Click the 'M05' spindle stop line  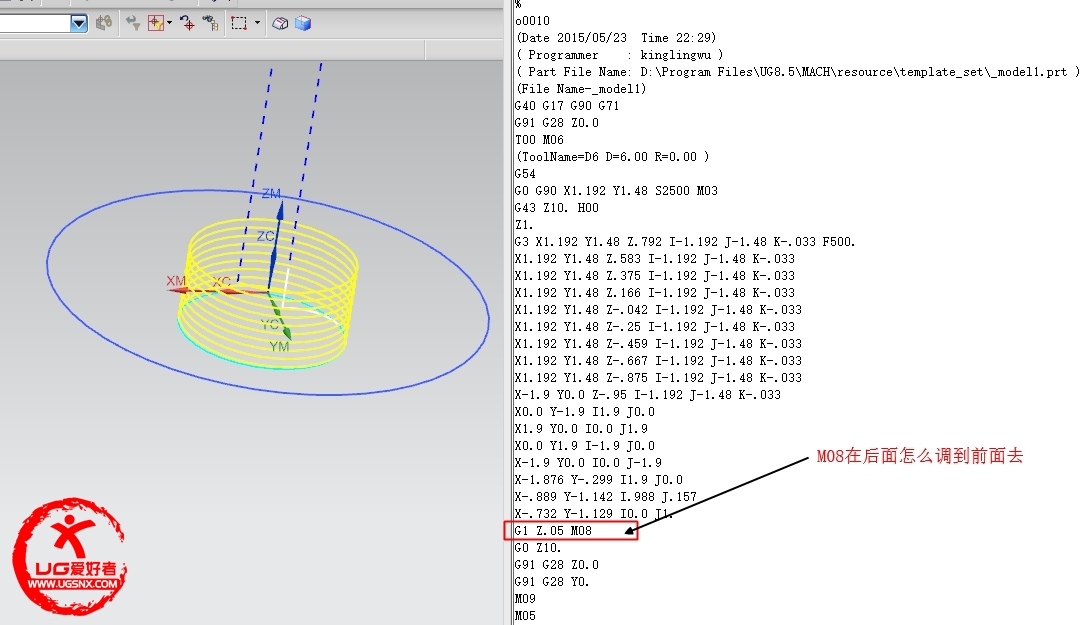(x=525, y=615)
